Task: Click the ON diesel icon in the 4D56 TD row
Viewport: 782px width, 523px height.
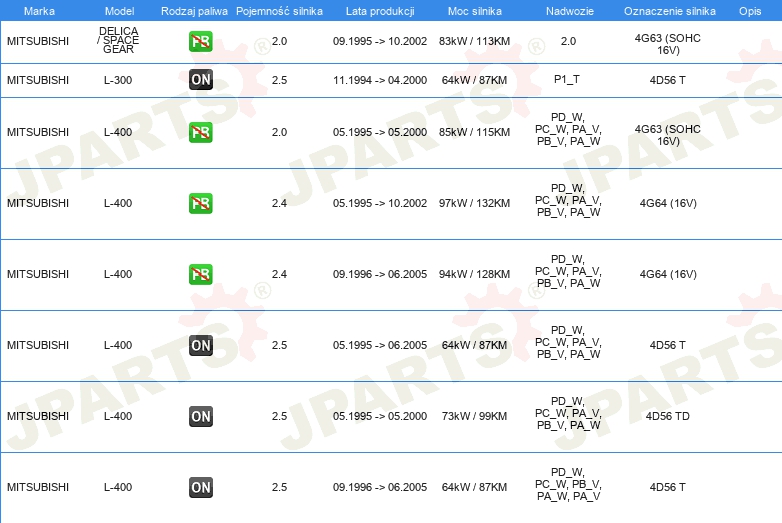Action: [x=200, y=416]
